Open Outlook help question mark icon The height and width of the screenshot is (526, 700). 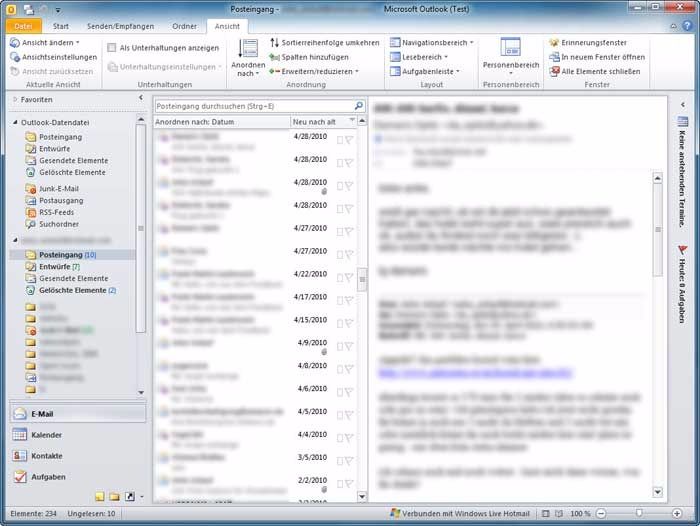pyautogui.click(x=687, y=26)
